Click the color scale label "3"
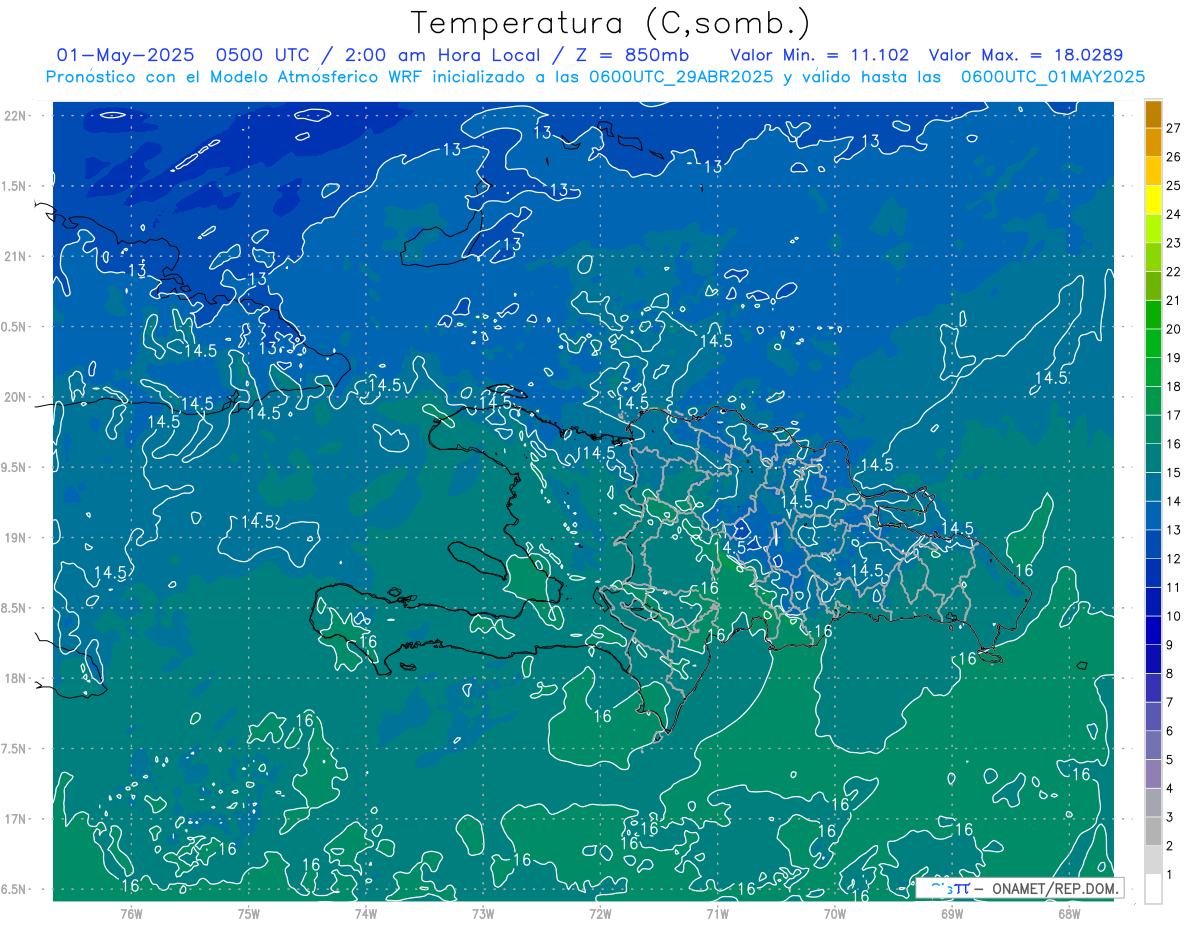 pos(1171,818)
